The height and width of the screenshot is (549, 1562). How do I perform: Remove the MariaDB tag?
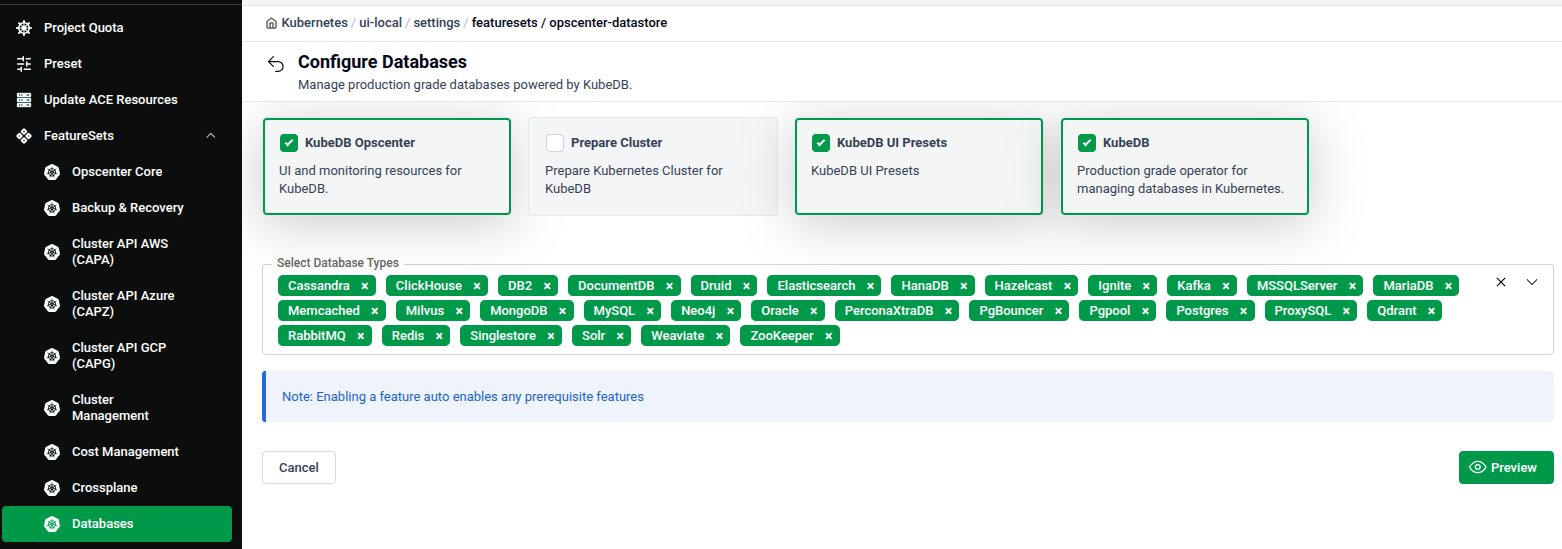point(1449,286)
